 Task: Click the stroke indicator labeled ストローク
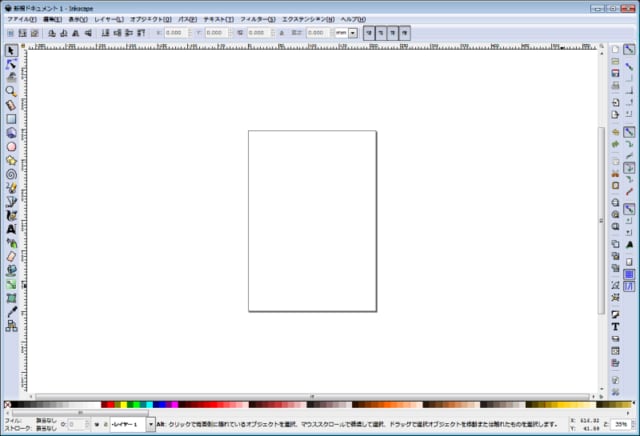[17, 428]
